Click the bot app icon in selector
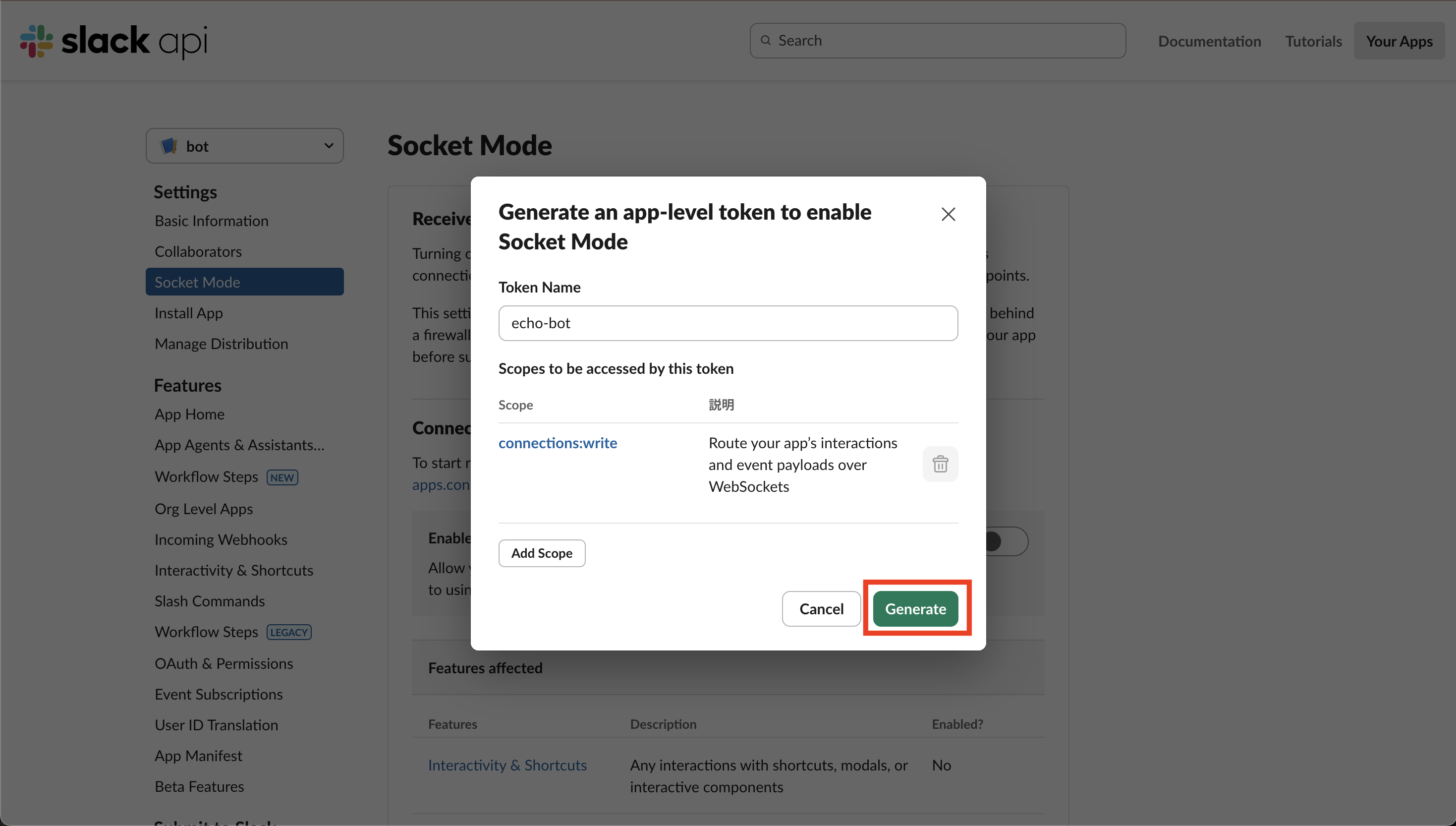This screenshot has width=1456, height=826. pos(169,146)
